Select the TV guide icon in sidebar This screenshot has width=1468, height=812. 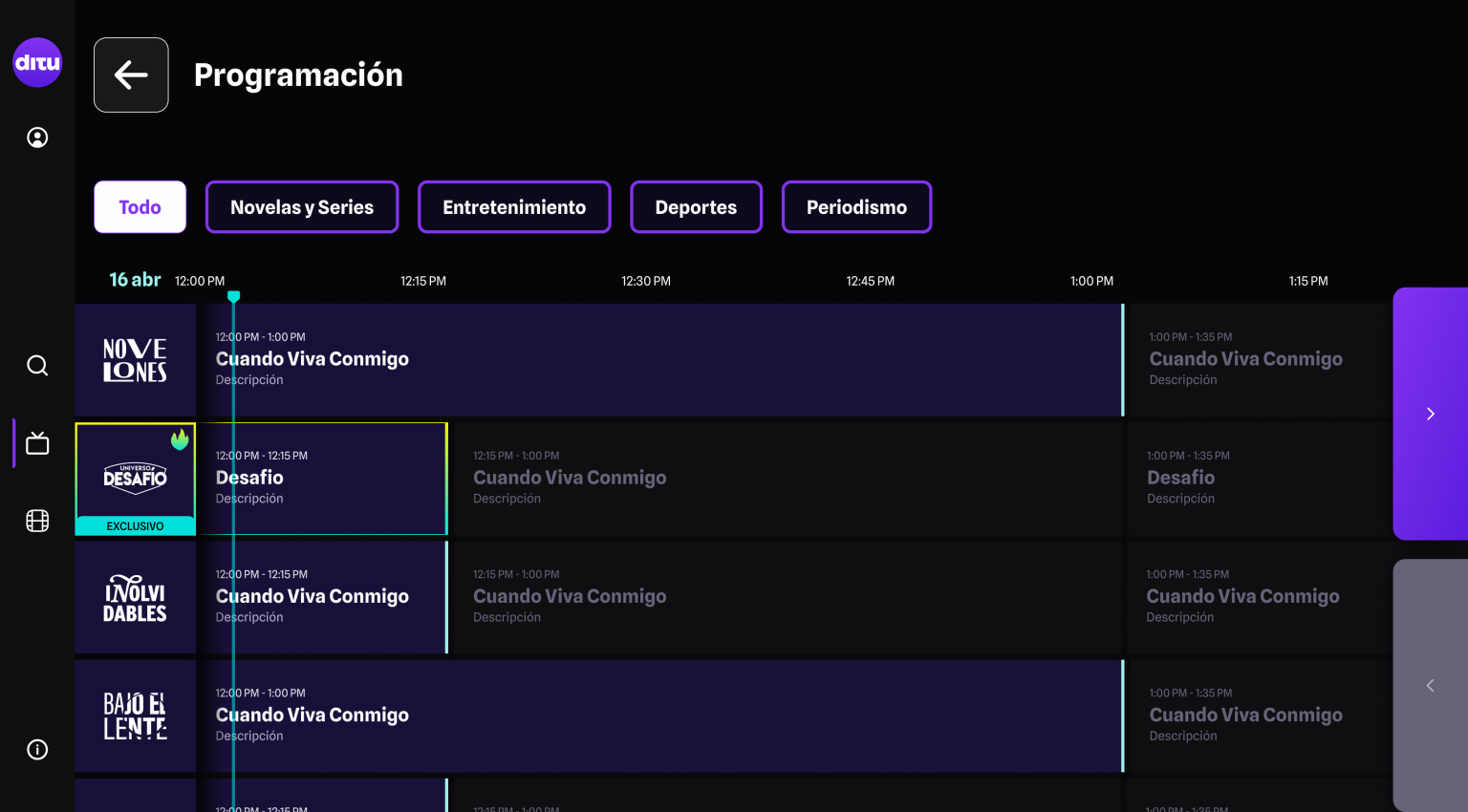click(x=36, y=442)
